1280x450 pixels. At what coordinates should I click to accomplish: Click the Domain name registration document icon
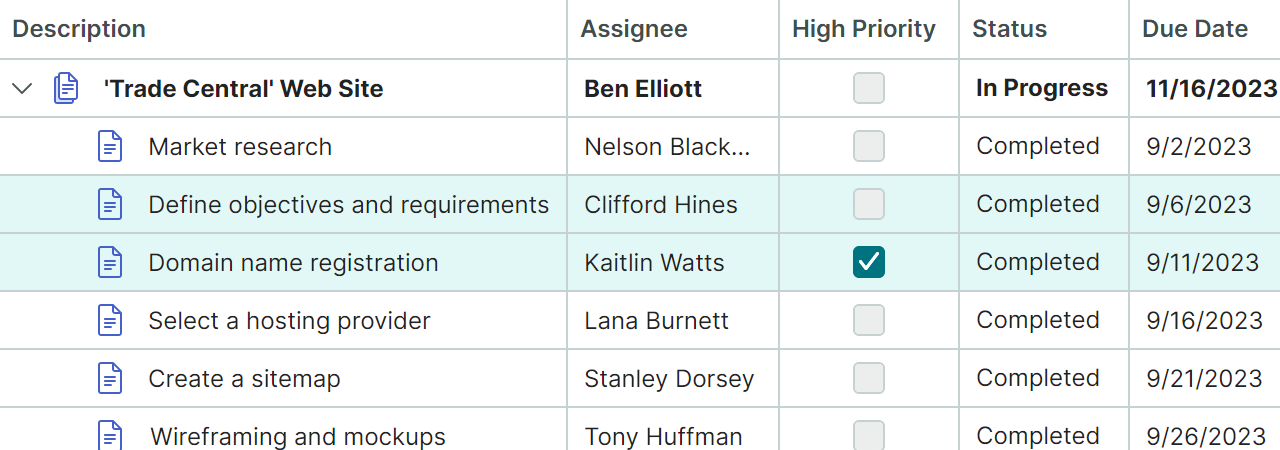tap(110, 262)
